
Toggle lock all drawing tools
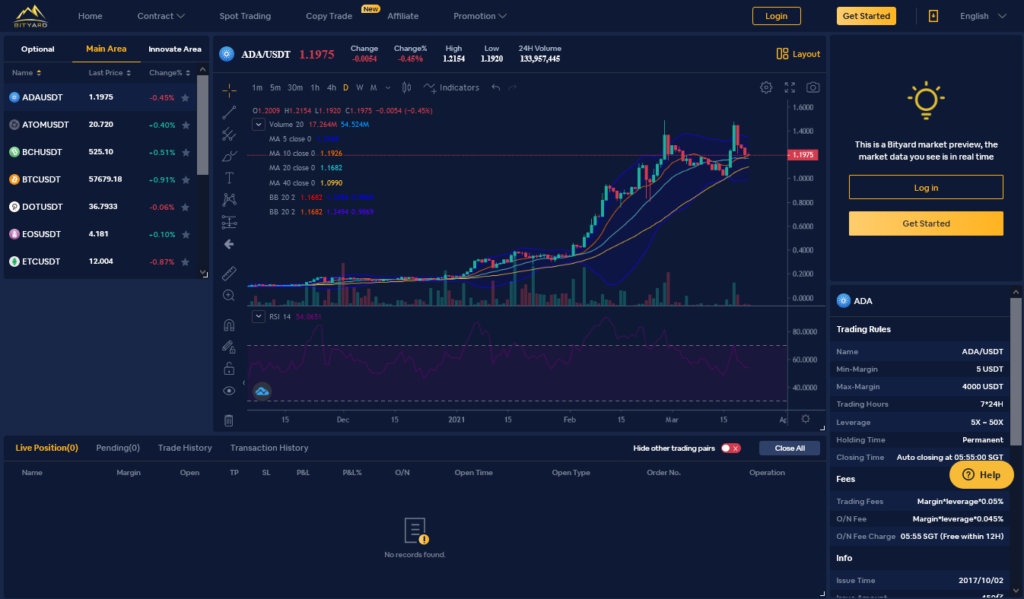(x=229, y=369)
